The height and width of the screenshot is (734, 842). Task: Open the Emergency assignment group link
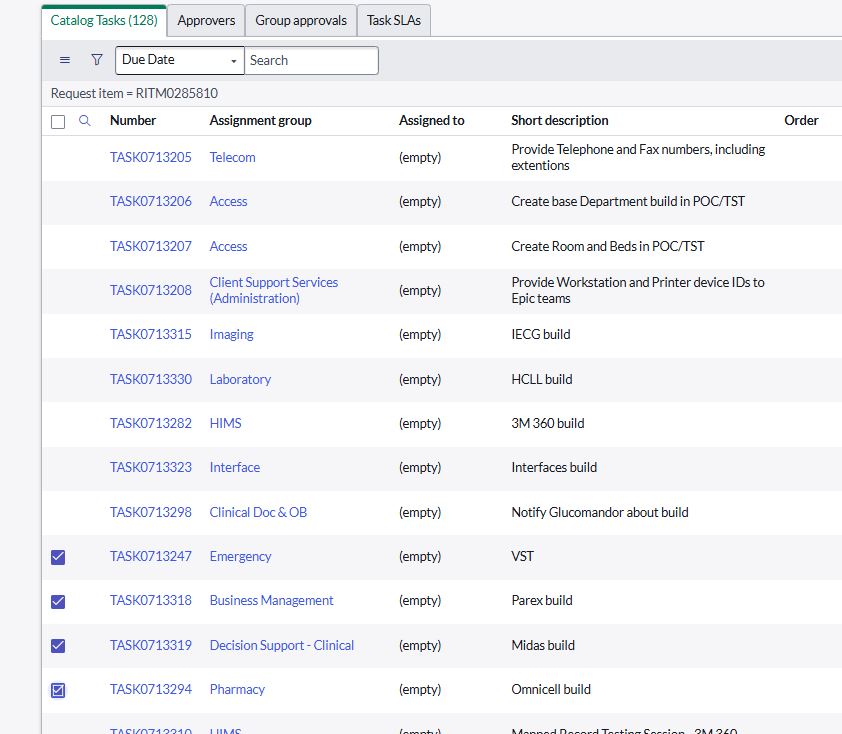click(240, 557)
